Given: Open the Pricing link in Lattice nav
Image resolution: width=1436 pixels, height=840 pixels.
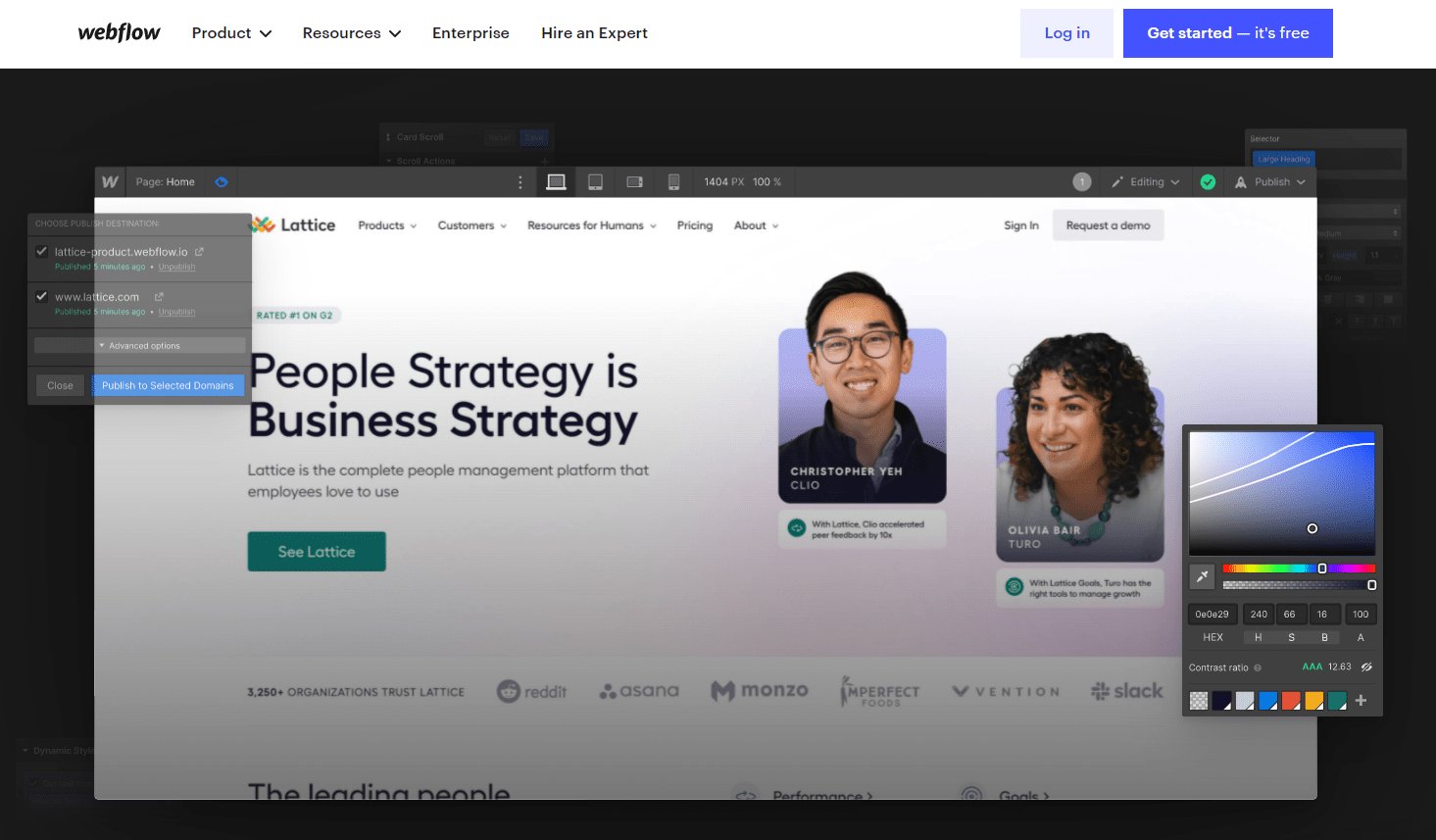Looking at the screenshot, I should coord(695,225).
